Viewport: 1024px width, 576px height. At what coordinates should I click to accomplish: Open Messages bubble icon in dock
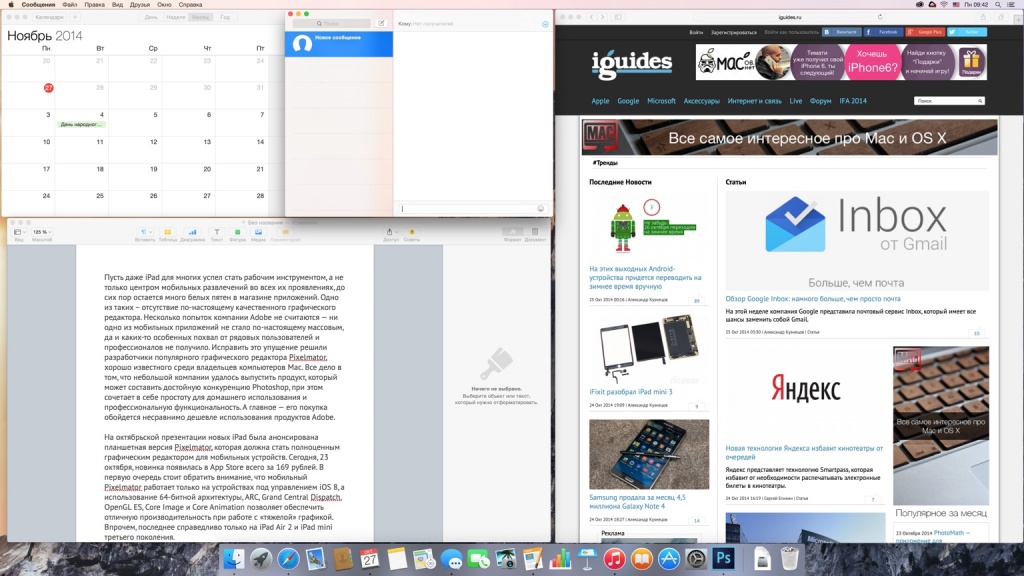coord(451,559)
